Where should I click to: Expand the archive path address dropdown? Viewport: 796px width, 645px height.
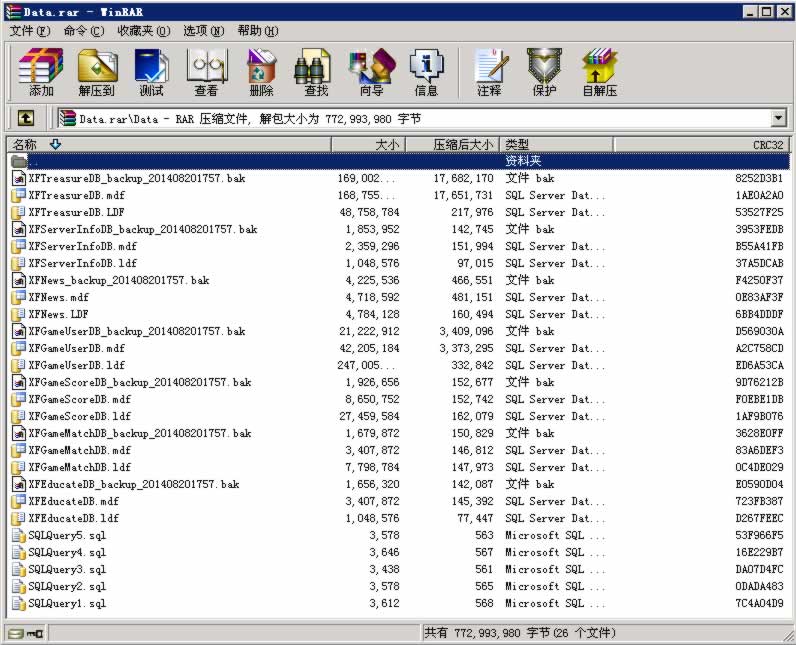[778, 119]
